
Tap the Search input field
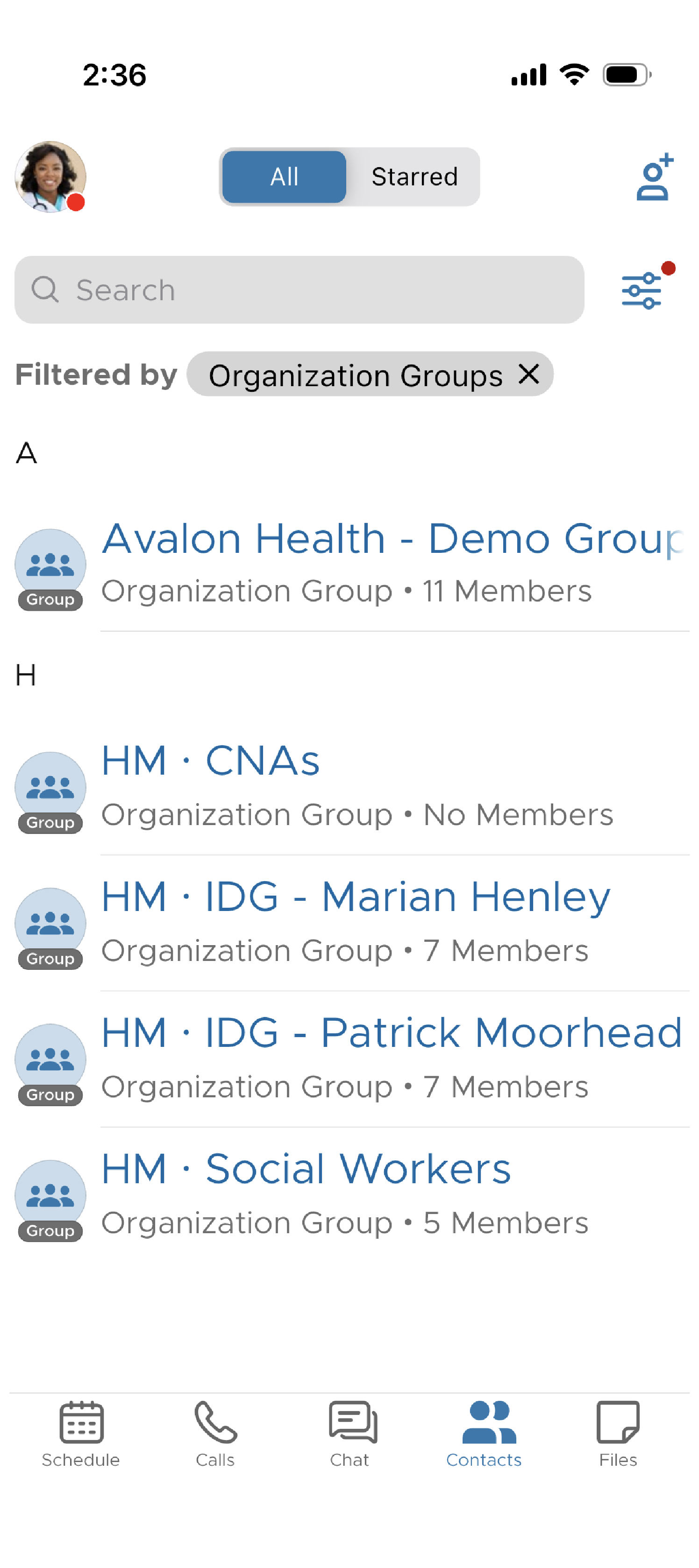coord(243,290)
